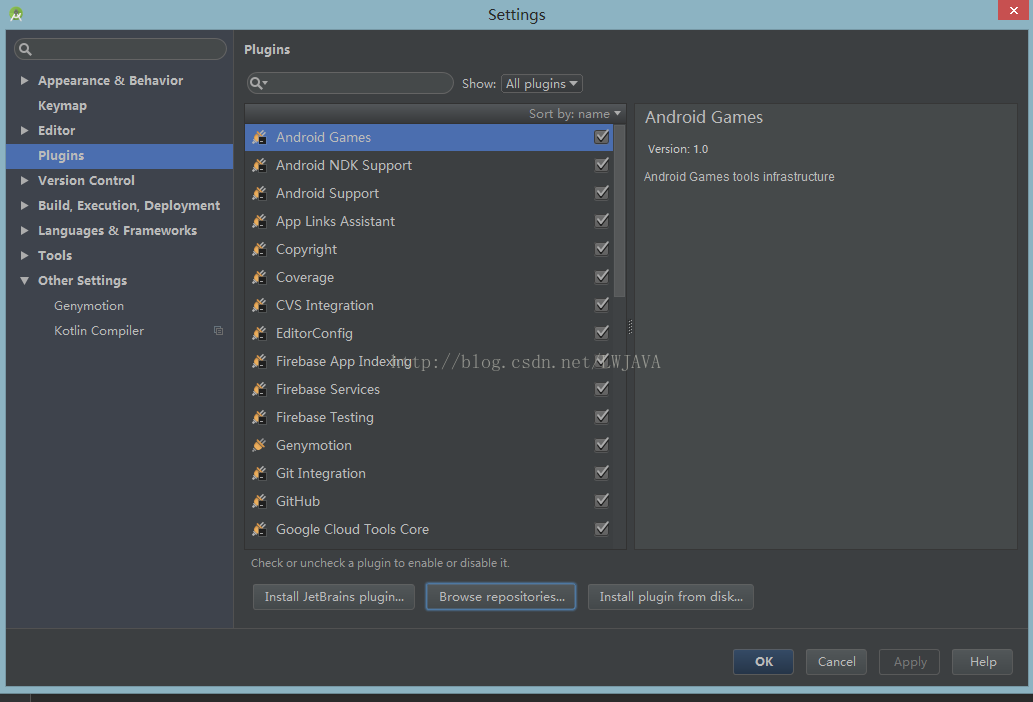
Task: Open the Sort by name dropdown
Action: [574, 113]
